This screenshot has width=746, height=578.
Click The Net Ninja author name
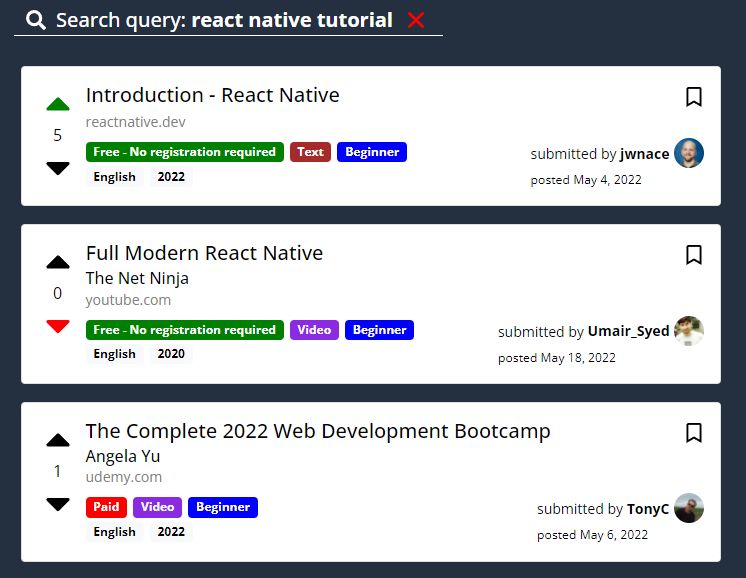click(x=137, y=278)
